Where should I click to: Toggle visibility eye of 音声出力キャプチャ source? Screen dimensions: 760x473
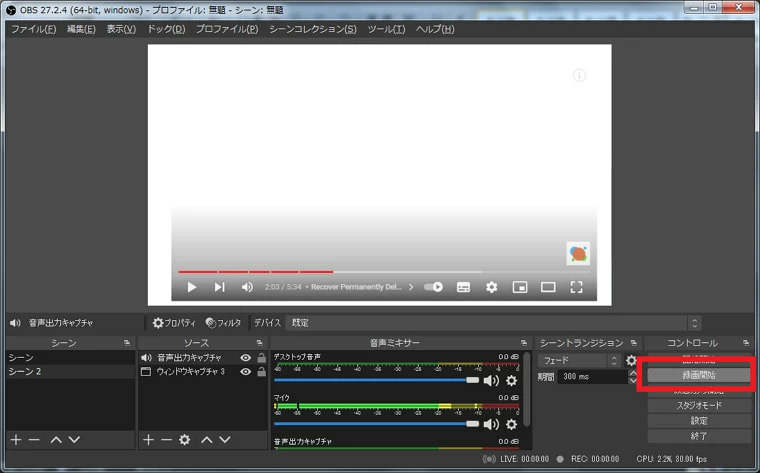[245, 357]
